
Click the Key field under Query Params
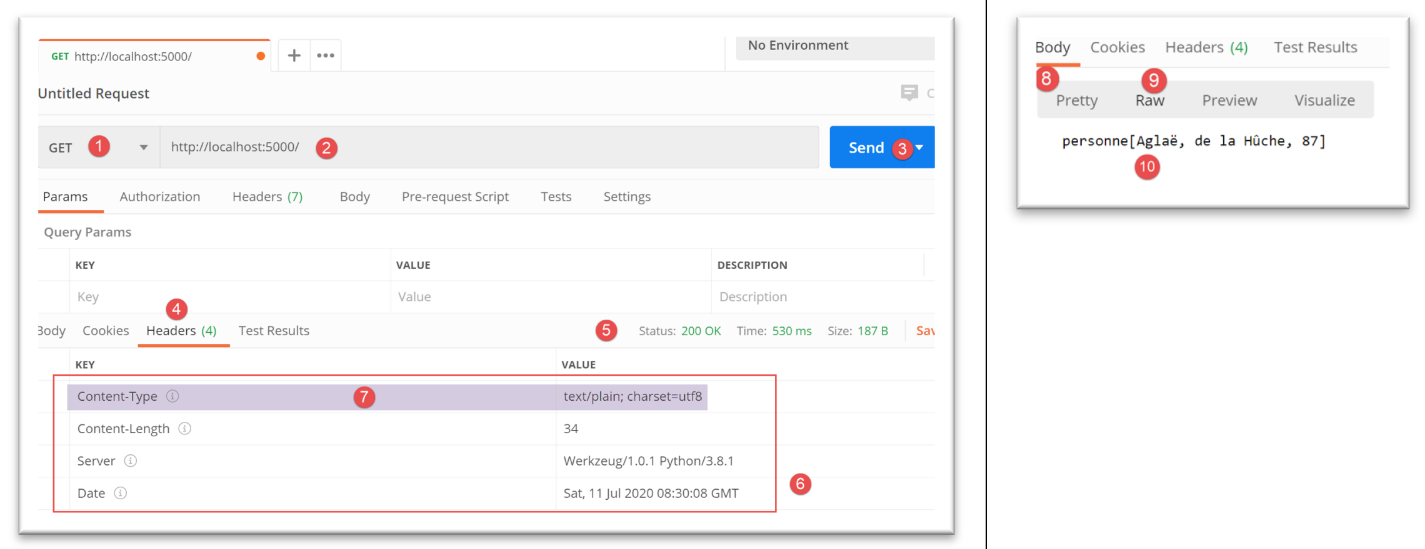[x=230, y=297]
